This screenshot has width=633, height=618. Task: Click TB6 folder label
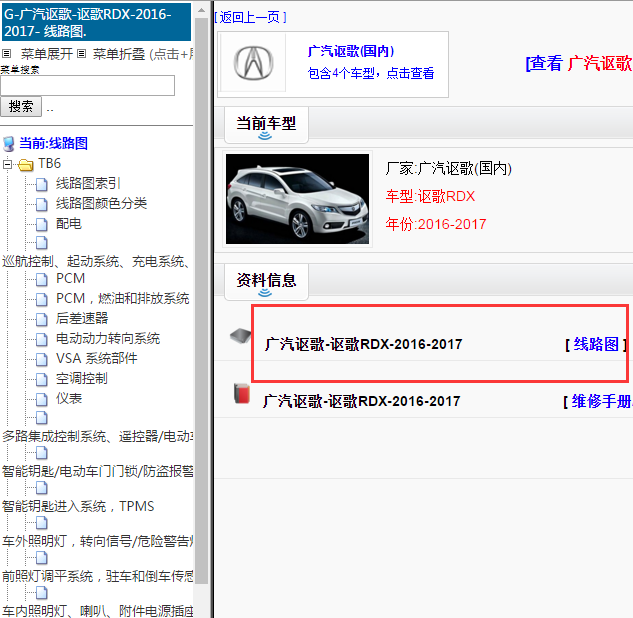[49, 164]
